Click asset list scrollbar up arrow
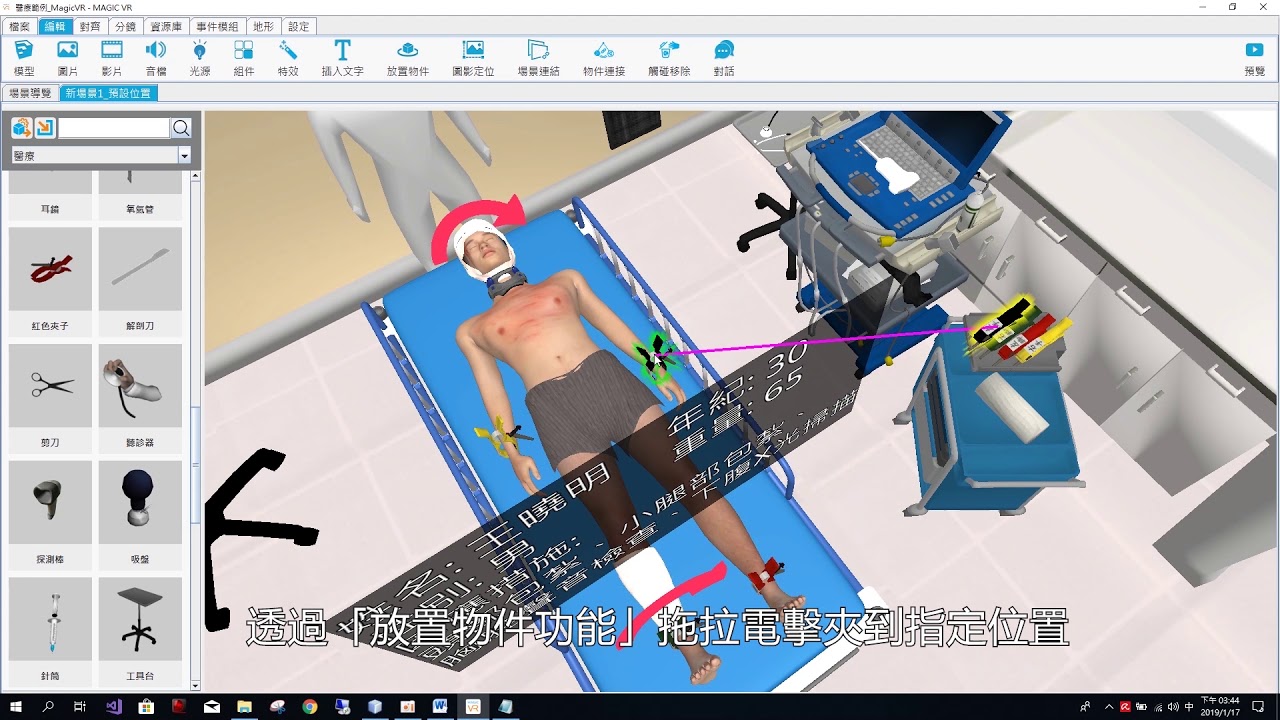The height and width of the screenshot is (720, 1280). [195, 176]
